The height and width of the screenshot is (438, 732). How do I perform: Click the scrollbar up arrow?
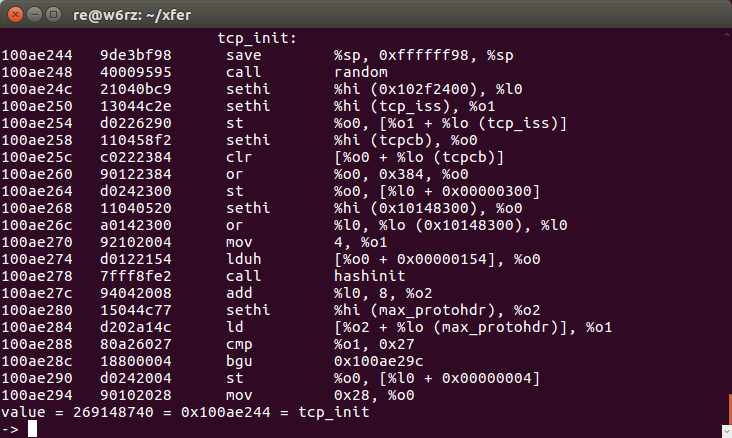[727, 35]
